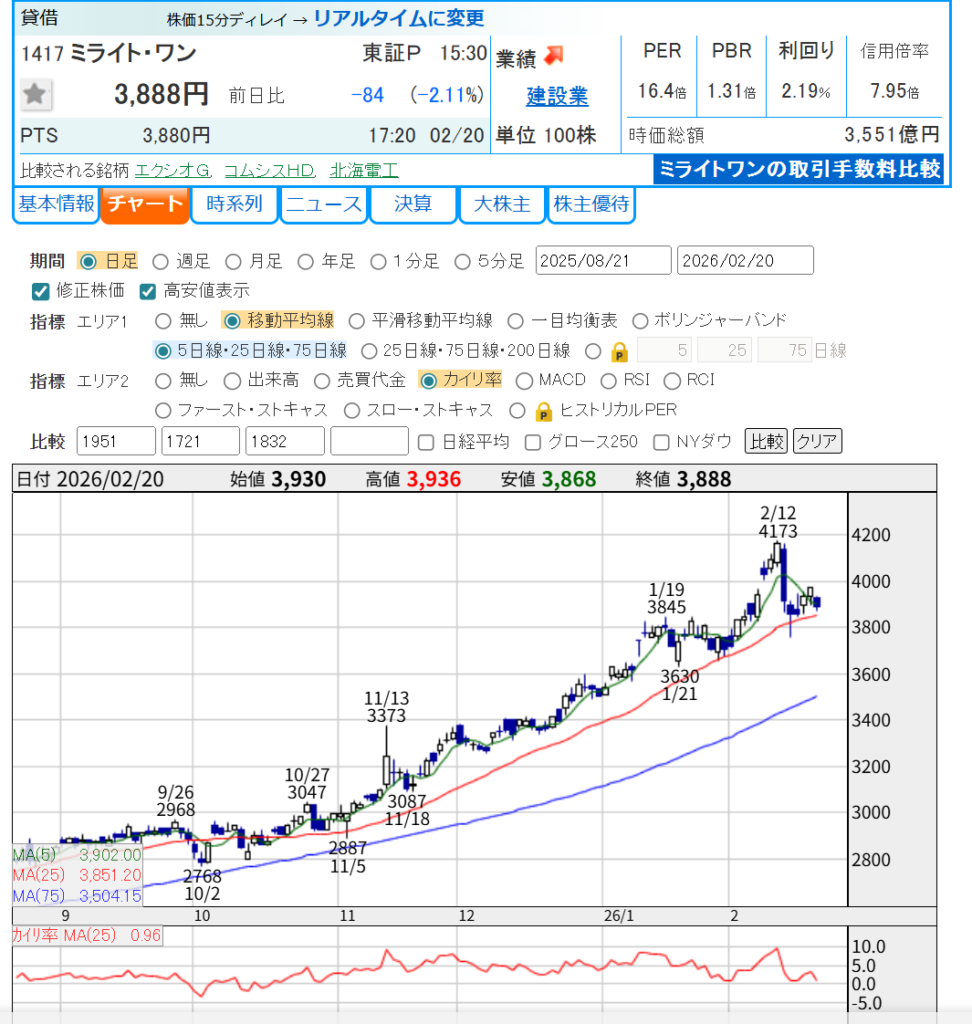Select the 週足 period radio button
972x1024 pixels.
(160, 262)
